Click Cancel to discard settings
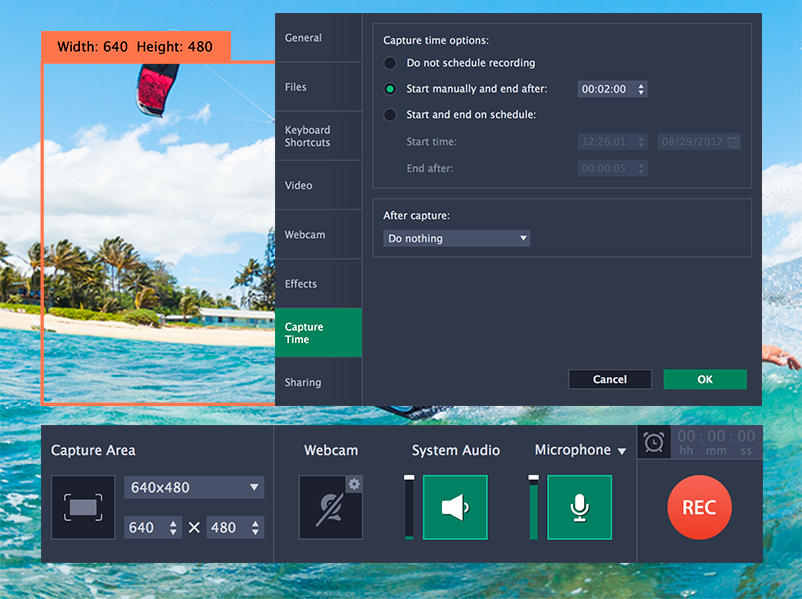The image size is (802, 599). pos(610,379)
